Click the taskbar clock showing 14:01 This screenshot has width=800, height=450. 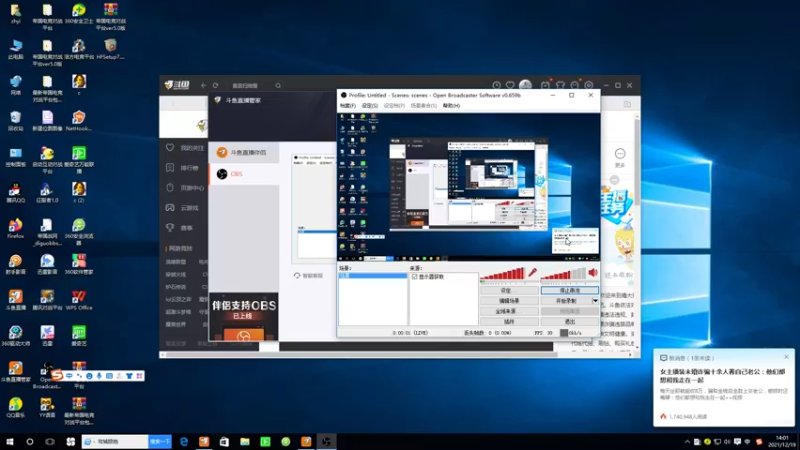[782, 441]
